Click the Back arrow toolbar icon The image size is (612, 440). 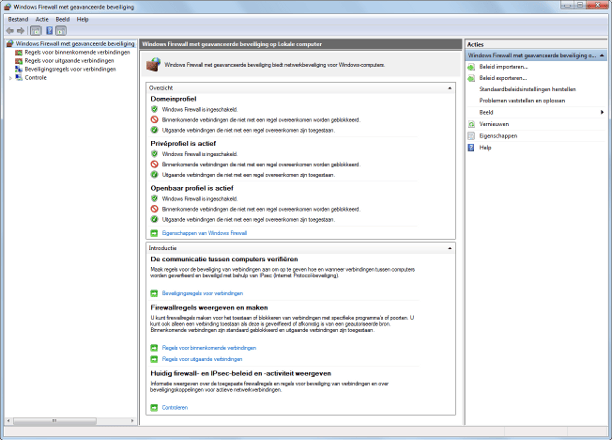[x=10, y=30]
